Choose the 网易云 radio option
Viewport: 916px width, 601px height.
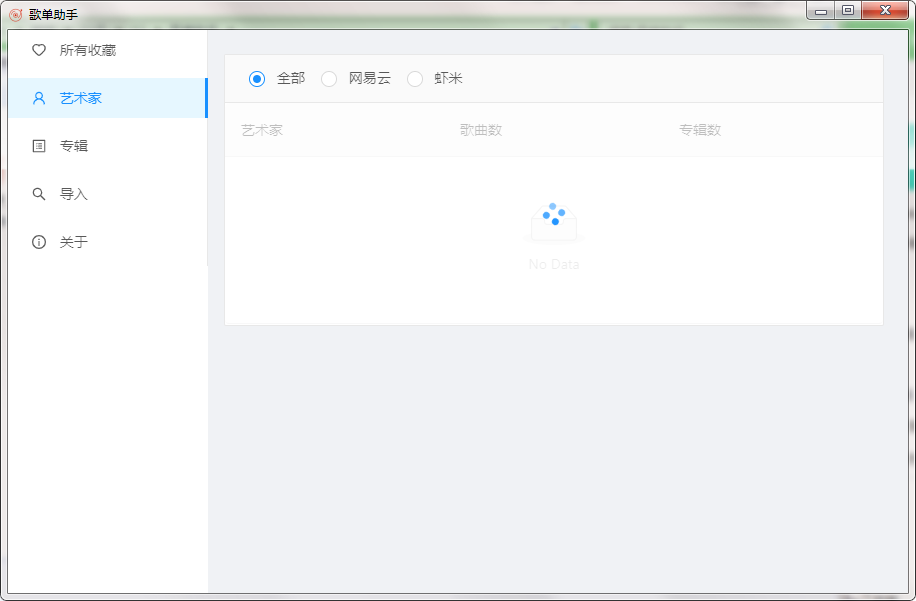[x=329, y=79]
